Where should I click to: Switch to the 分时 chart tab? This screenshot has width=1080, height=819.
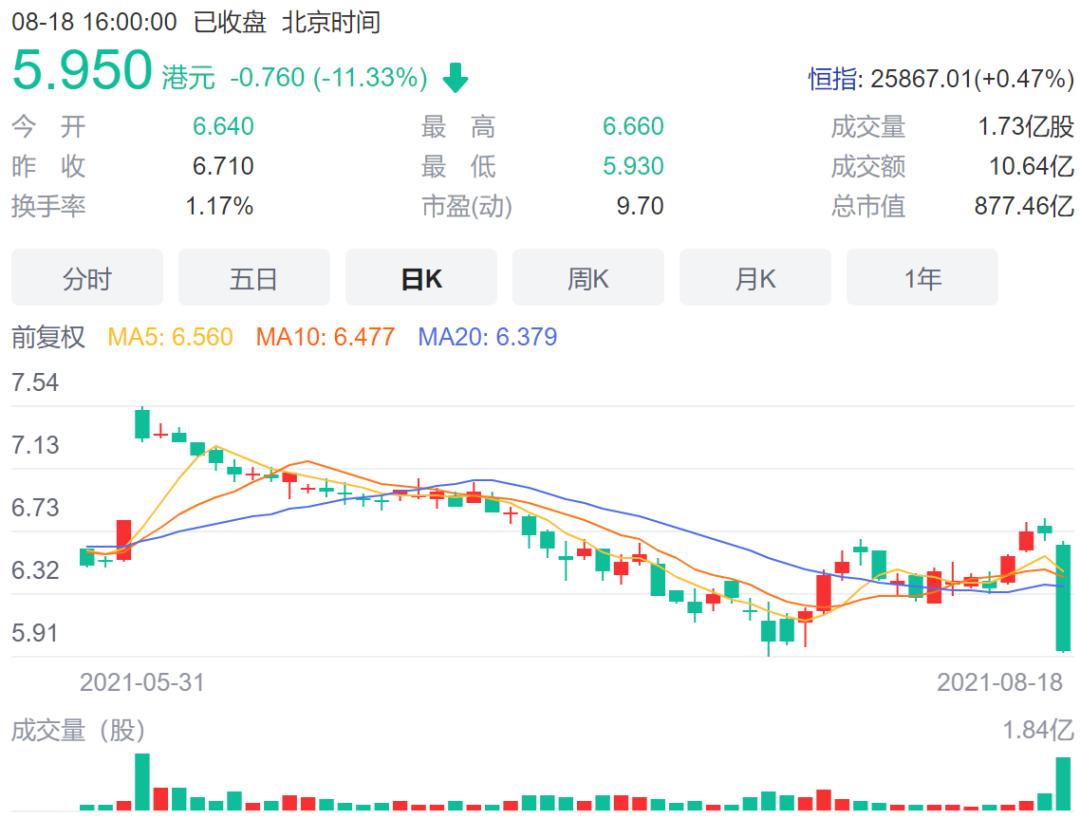click(87, 278)
